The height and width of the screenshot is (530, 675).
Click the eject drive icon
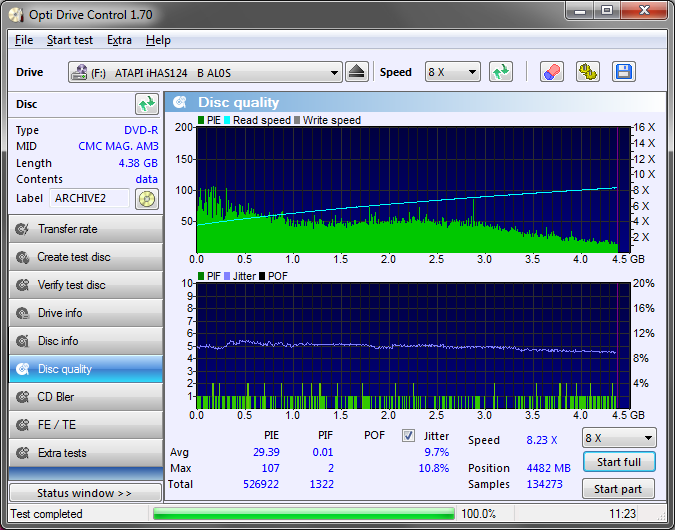357,72
